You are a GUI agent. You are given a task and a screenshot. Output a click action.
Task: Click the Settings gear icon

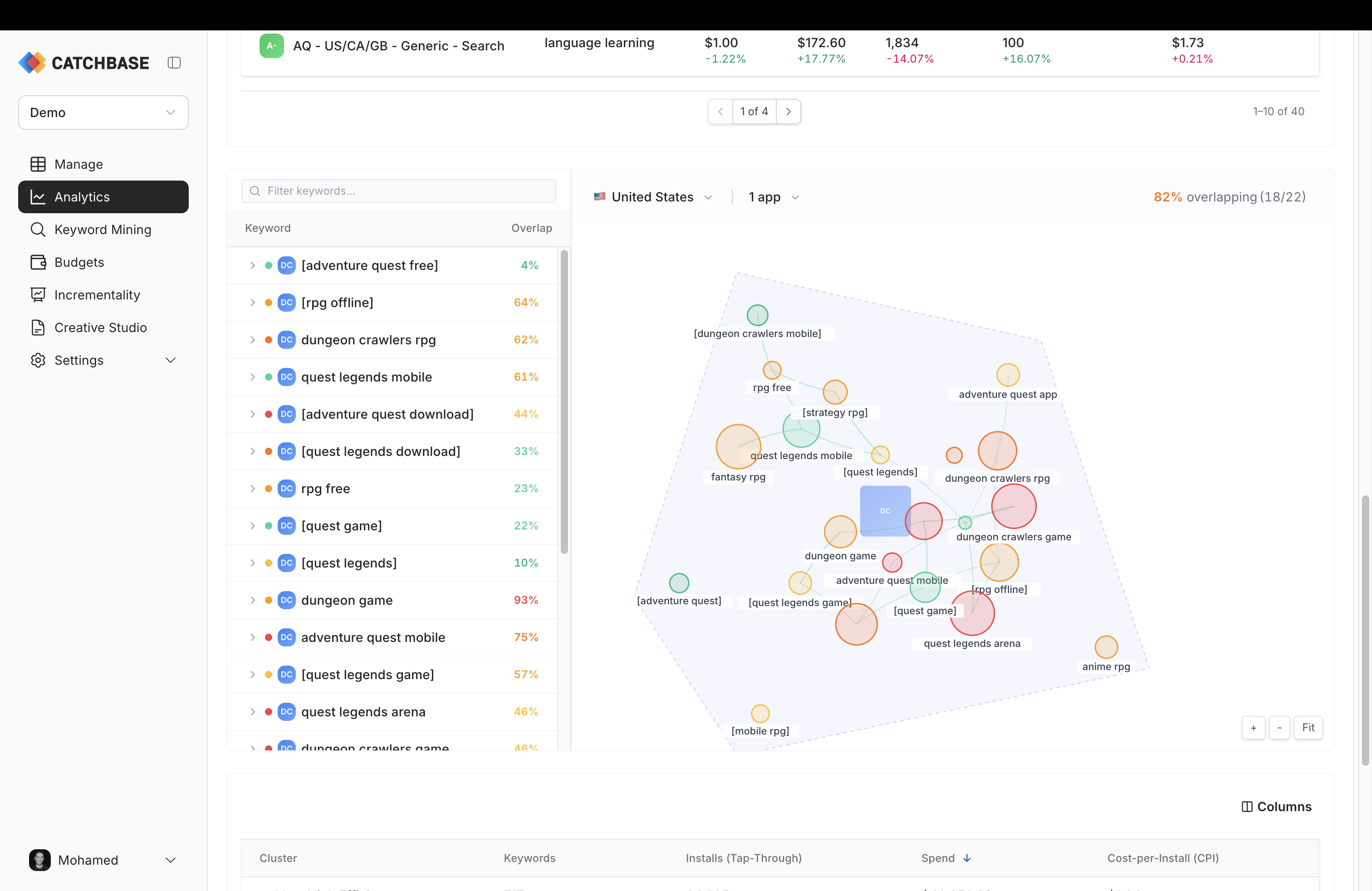[38, 360]
